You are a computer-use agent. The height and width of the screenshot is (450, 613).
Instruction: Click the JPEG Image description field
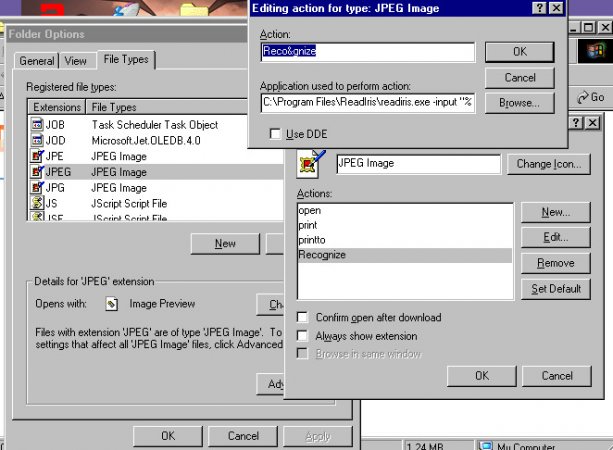[x=418, y=164]
